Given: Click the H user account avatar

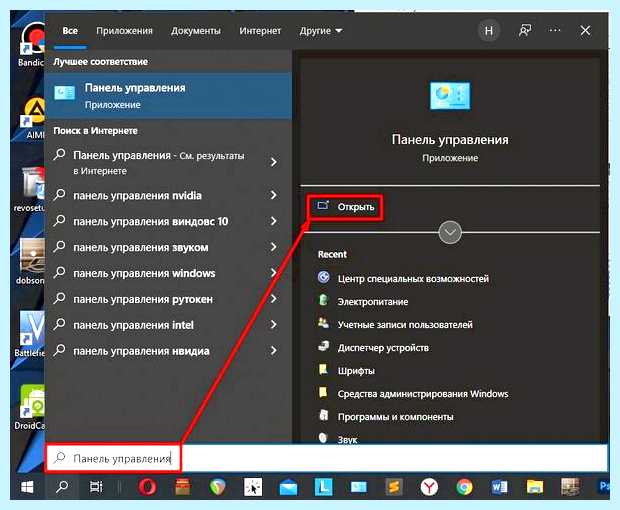Looking at the screenshot, I should tap(489, 31).
